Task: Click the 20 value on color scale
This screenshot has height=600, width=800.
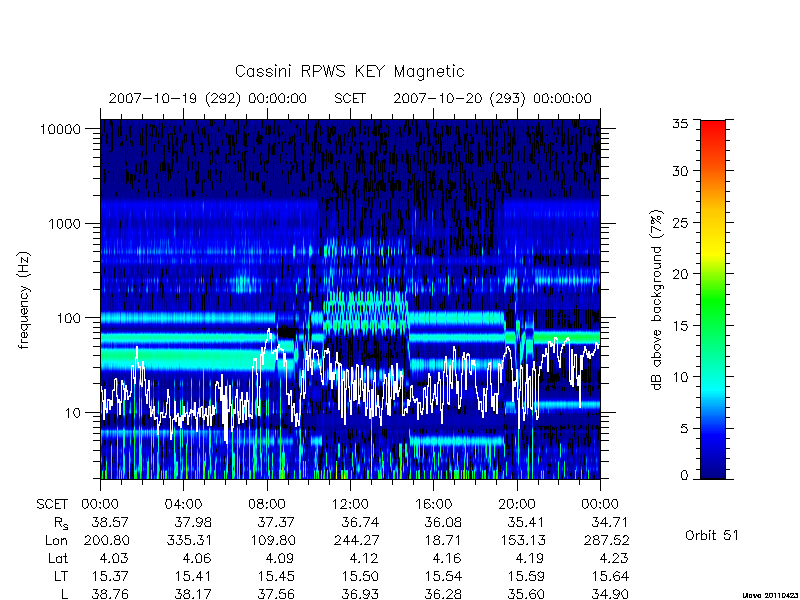Action: pos(680,274)
